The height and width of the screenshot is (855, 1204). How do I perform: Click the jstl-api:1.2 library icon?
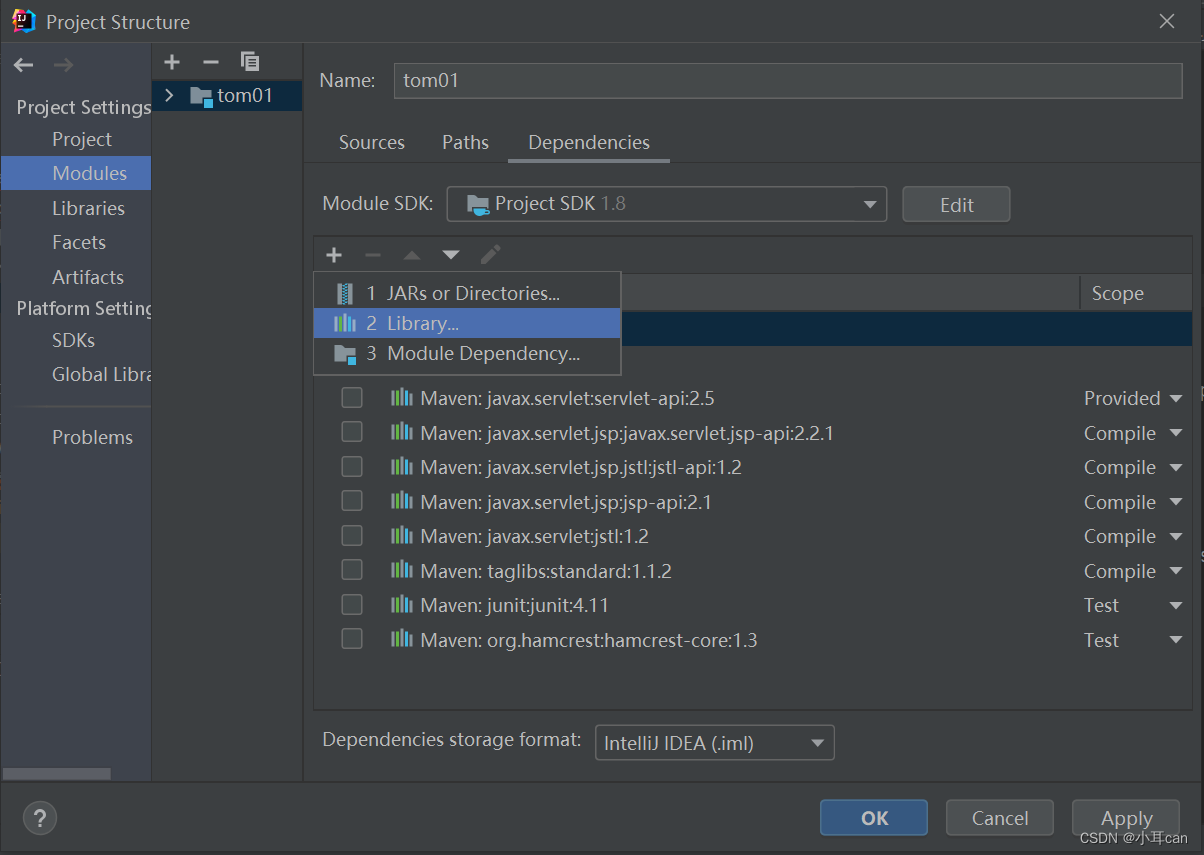coord(402,467)
